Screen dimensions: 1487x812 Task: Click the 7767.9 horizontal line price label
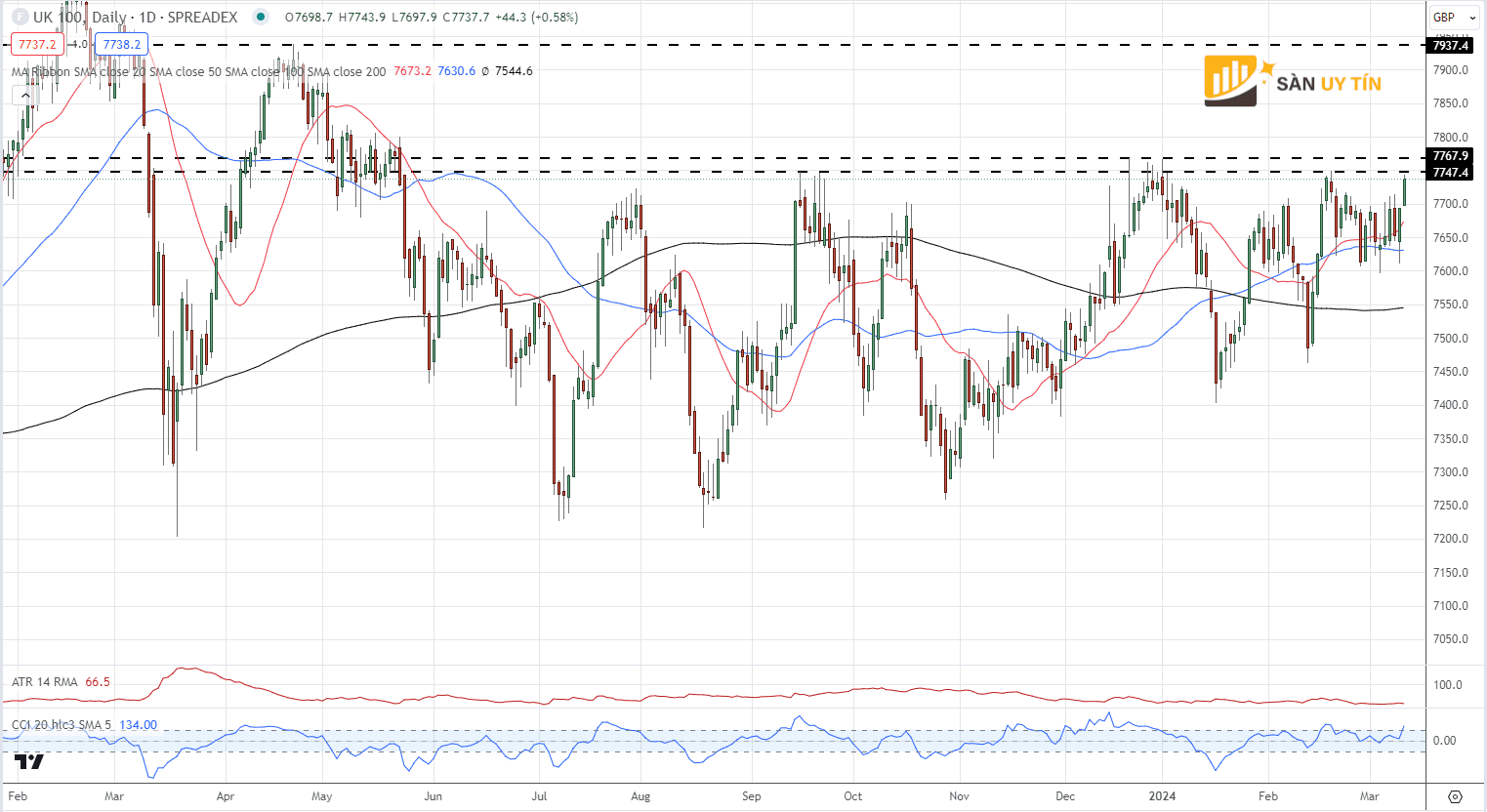pos(1451,156)
